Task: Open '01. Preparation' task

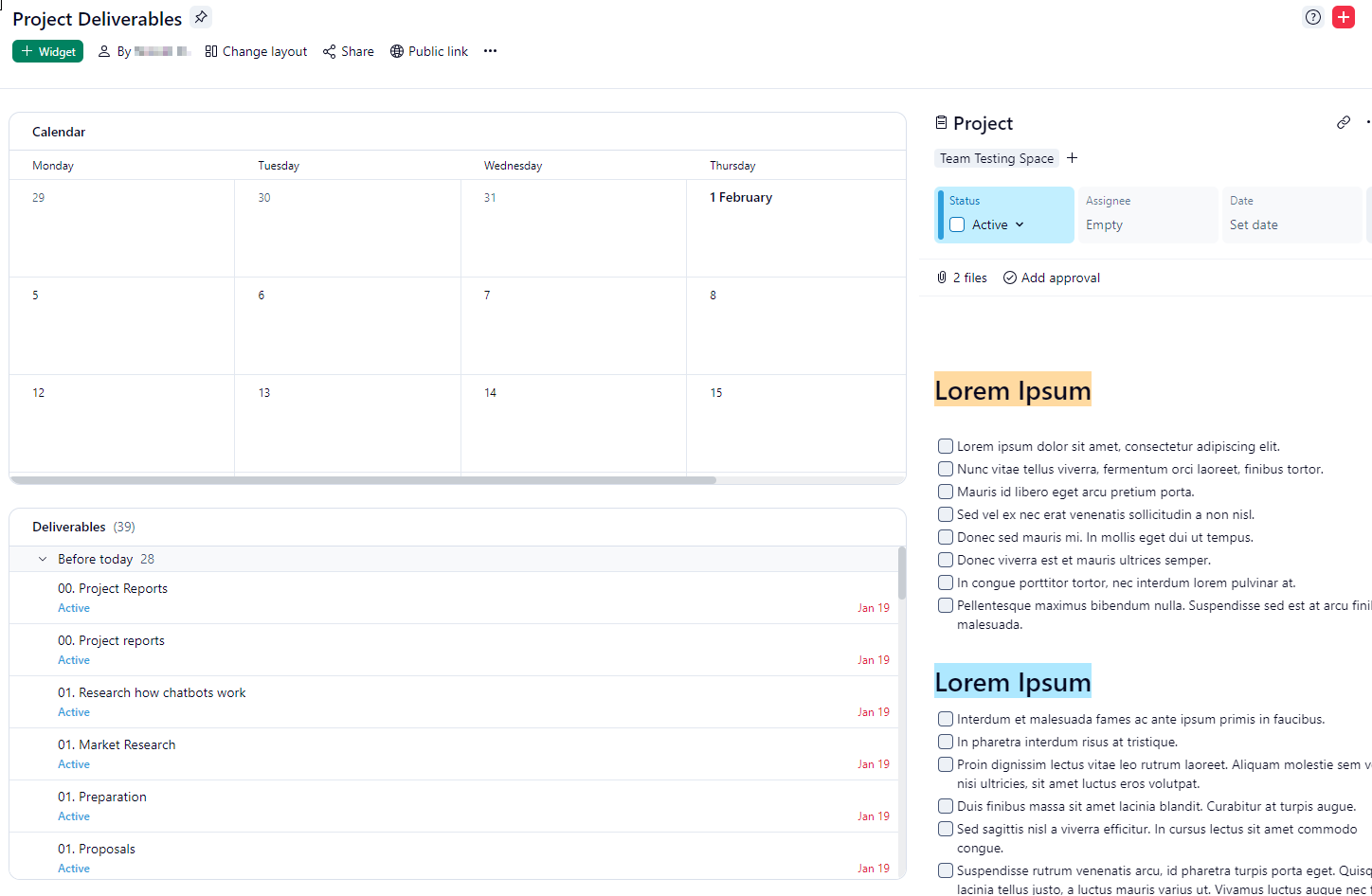Action: 454,806
